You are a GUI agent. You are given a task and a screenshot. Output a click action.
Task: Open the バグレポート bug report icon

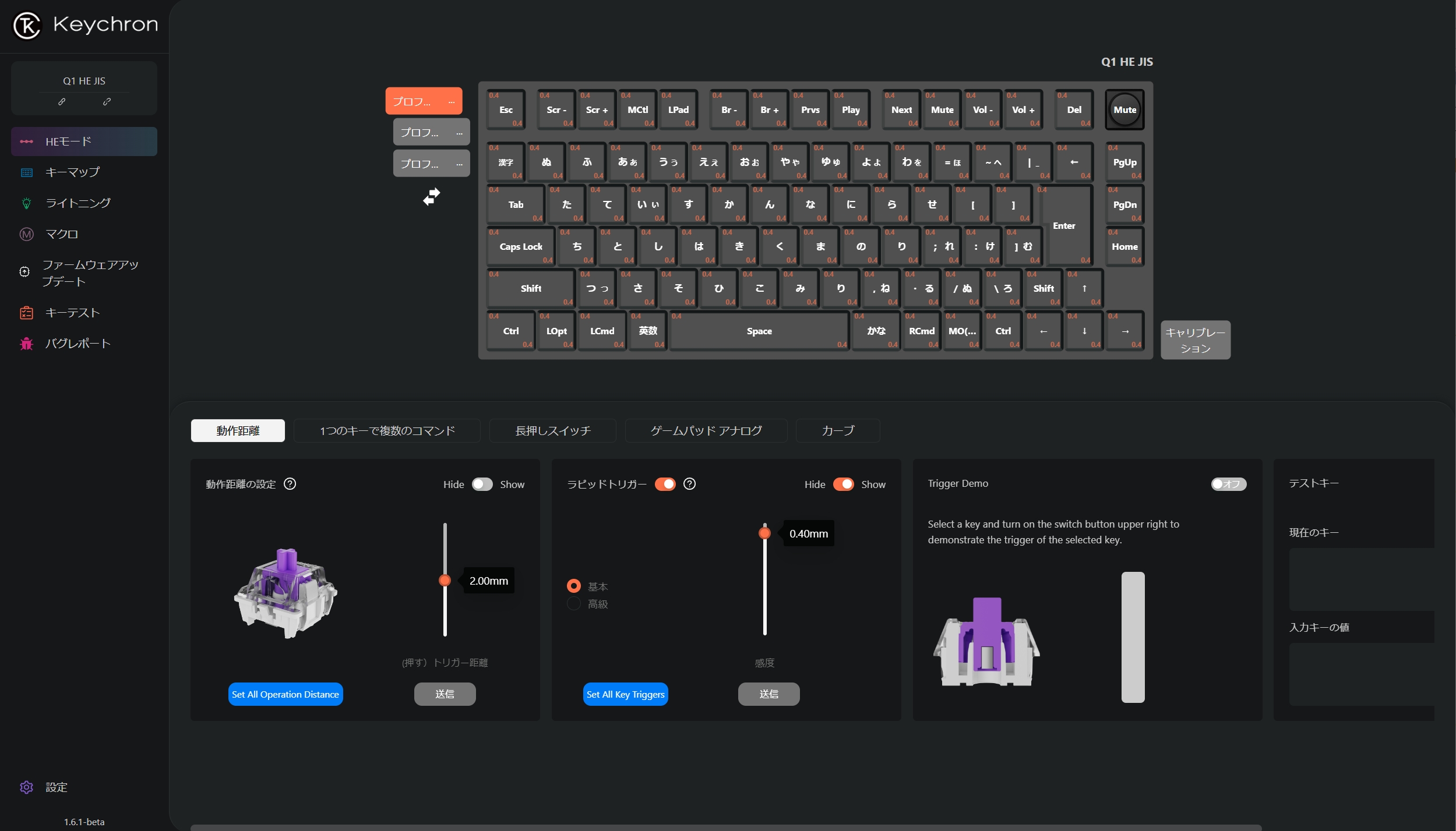click(26, 344)
